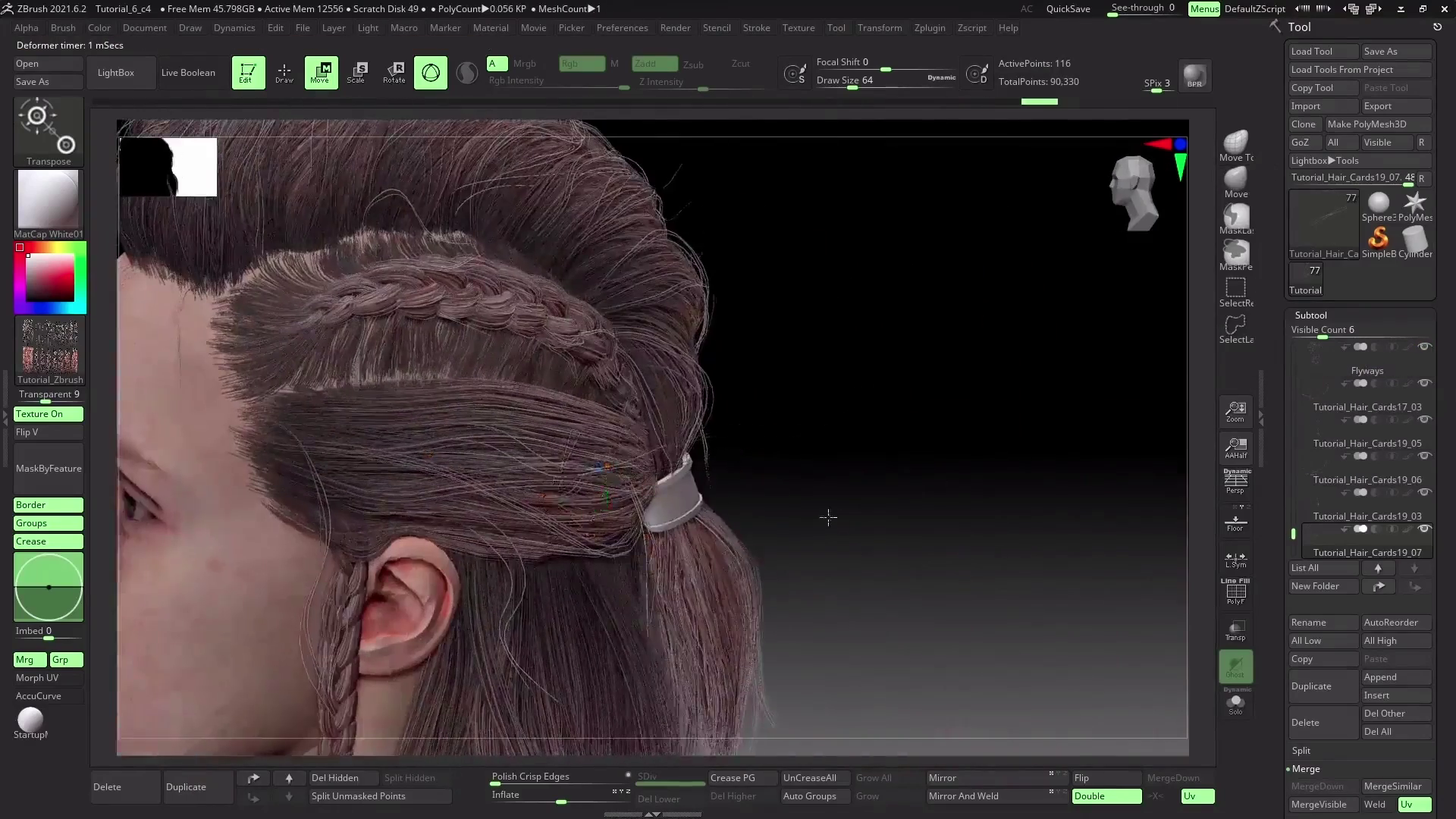Open the Brush menu

pyautogui.click(x=63, y=28)
